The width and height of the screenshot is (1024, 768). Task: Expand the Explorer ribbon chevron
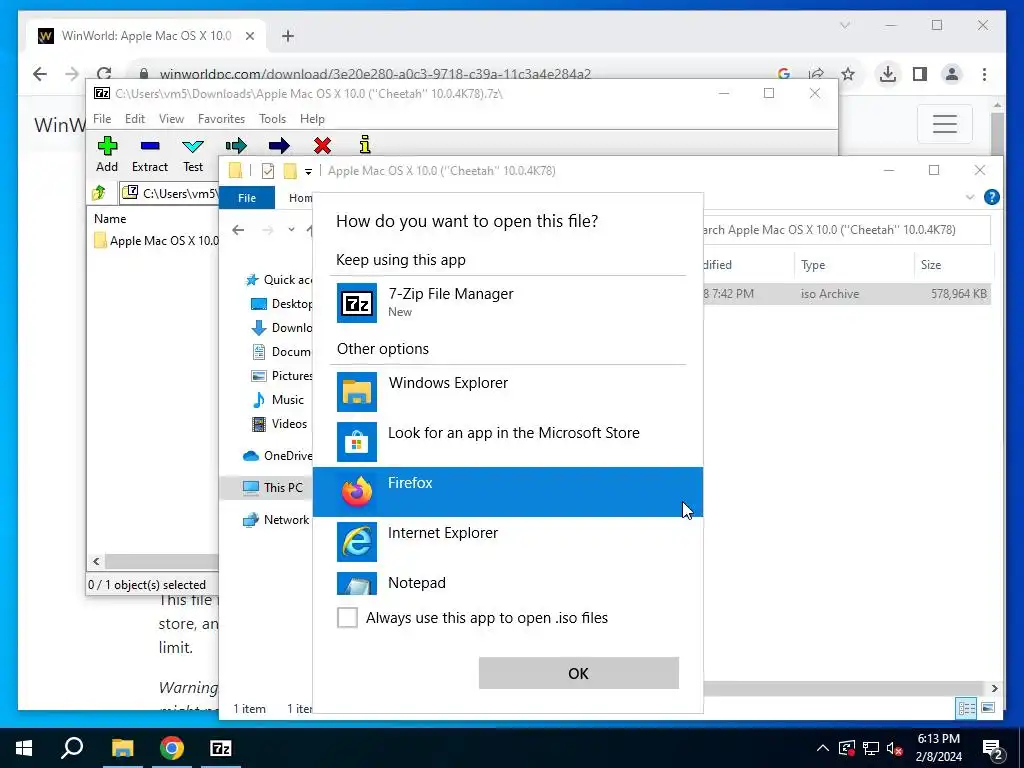click(970, 197)
